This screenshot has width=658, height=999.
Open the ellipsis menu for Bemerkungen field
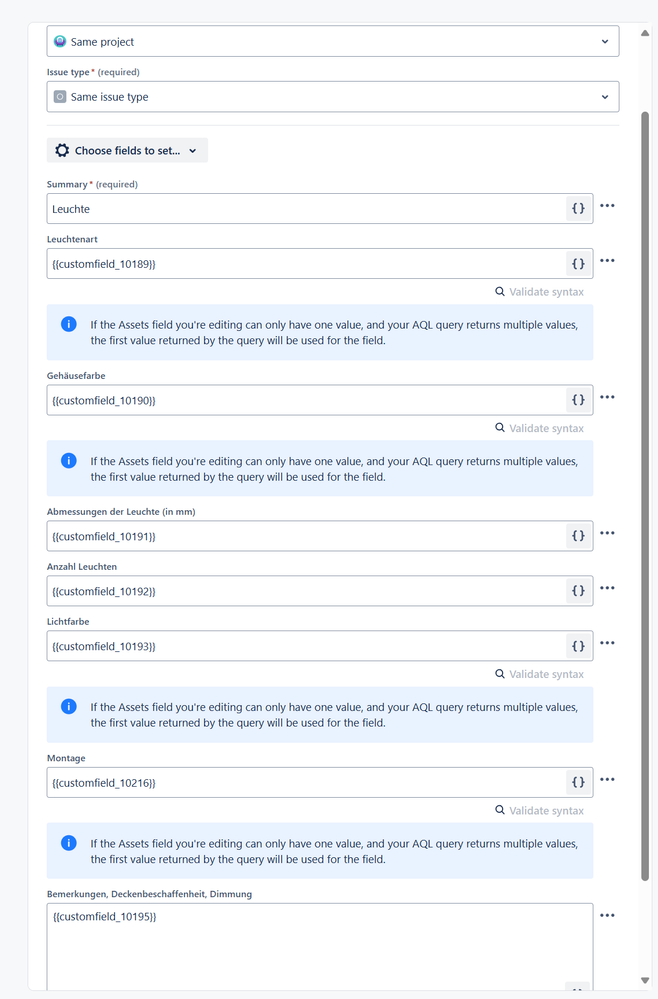[607, 914]
